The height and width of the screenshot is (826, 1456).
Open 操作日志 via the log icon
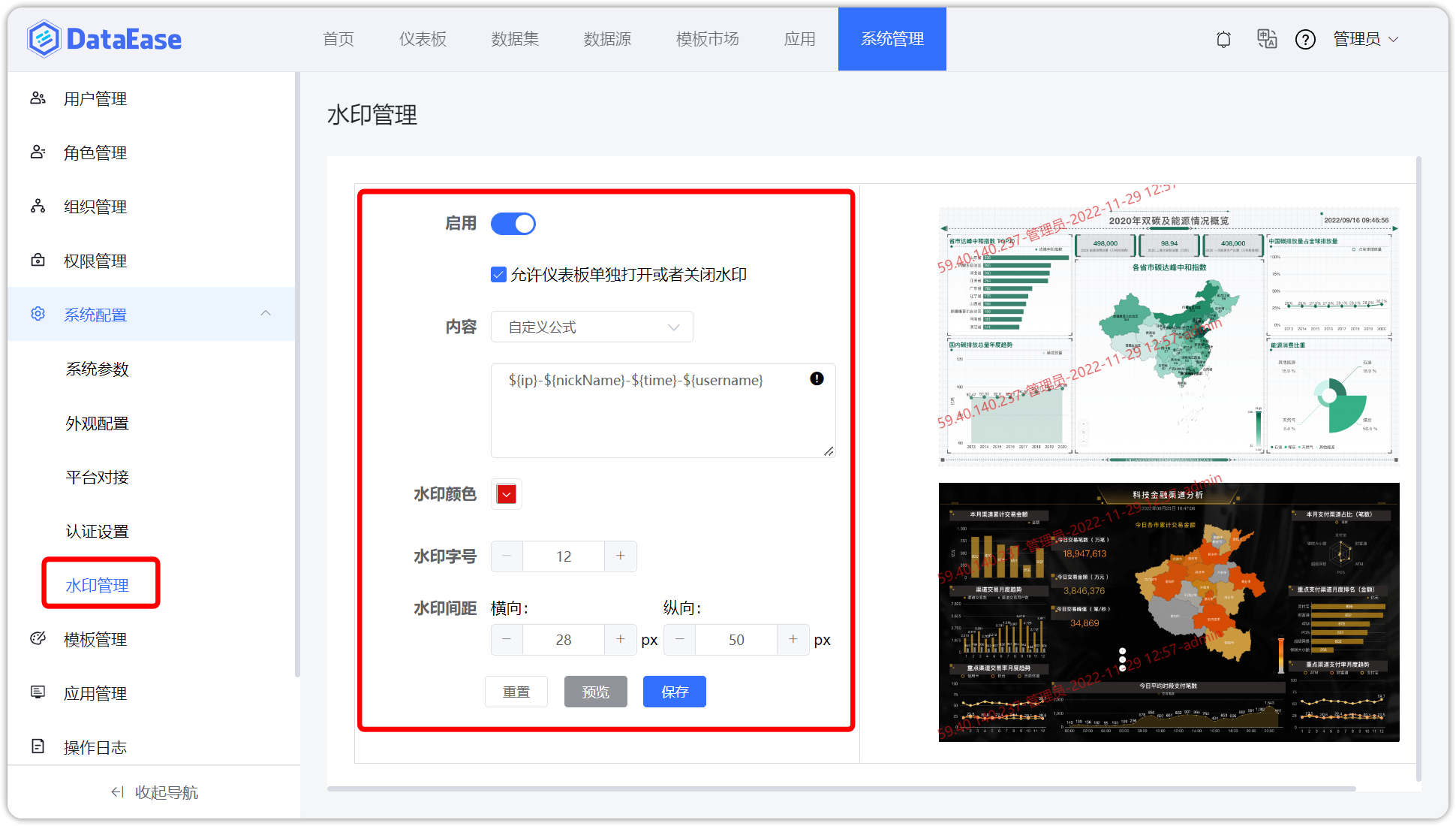click(38, 746)
